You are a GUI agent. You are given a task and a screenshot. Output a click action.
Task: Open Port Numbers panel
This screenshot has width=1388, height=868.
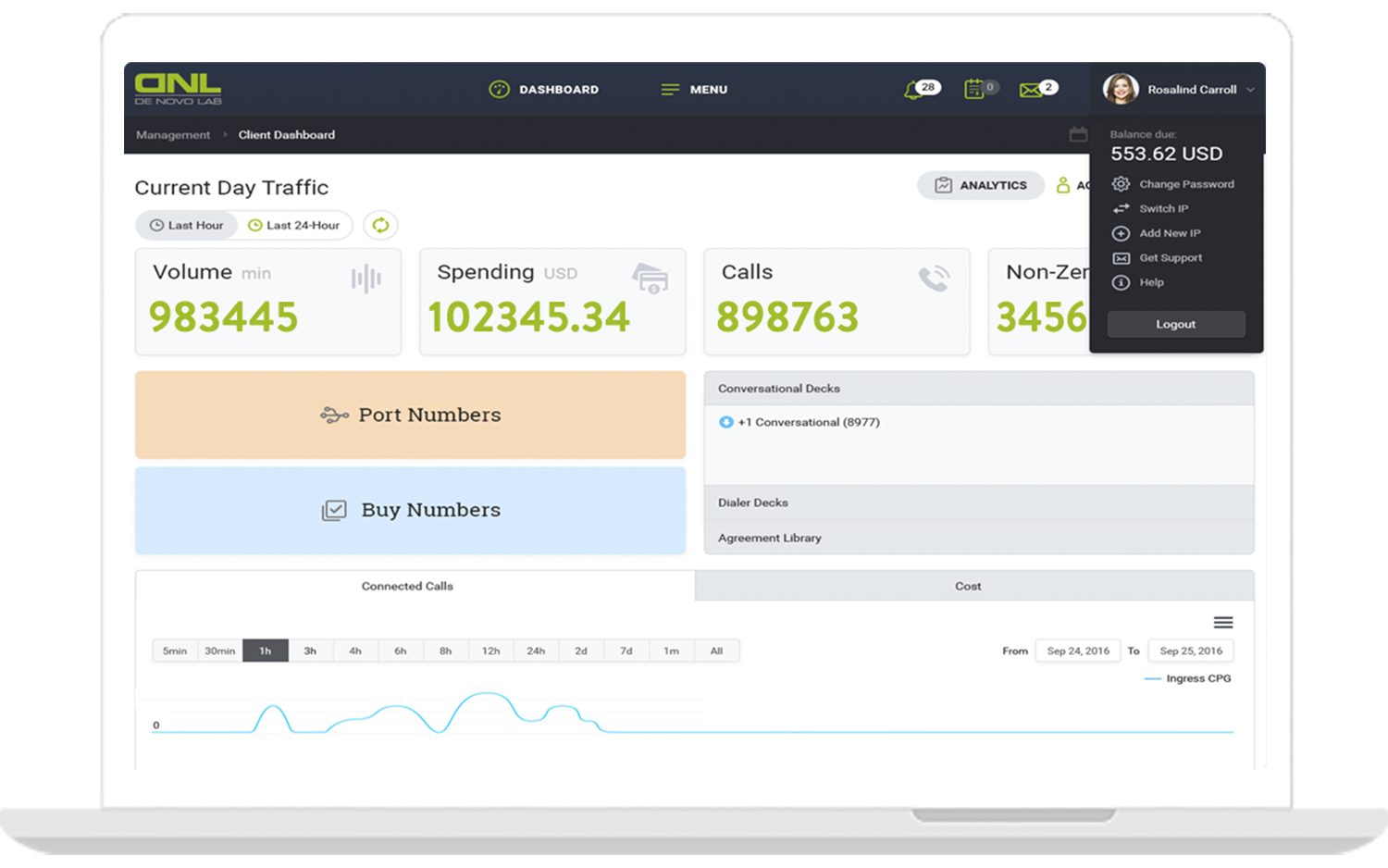[410, 415]
